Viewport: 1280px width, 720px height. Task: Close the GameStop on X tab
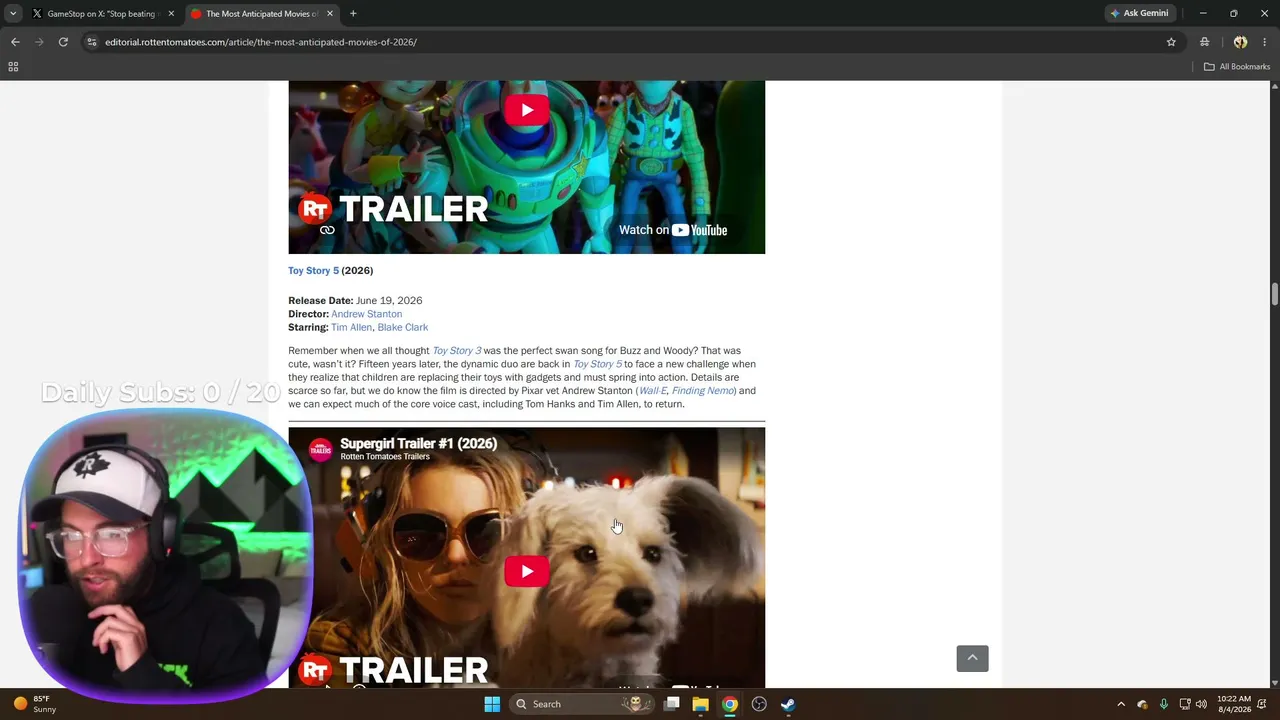(x=171, y=14)
